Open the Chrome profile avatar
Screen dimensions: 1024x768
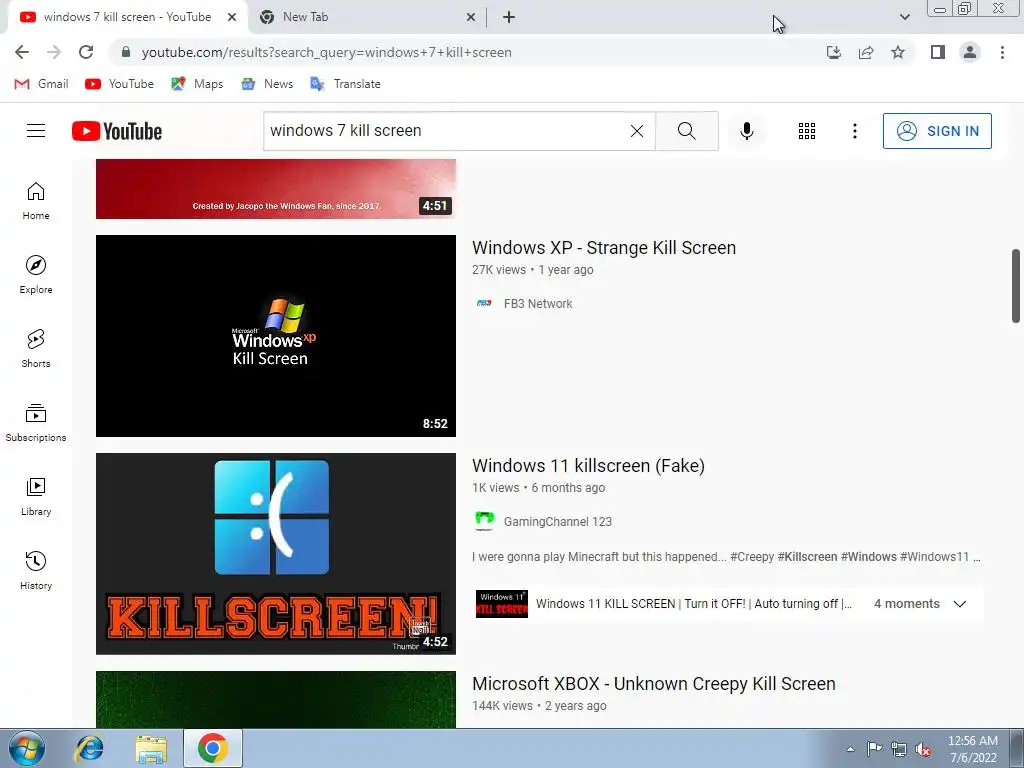click(x=970, y=52)
